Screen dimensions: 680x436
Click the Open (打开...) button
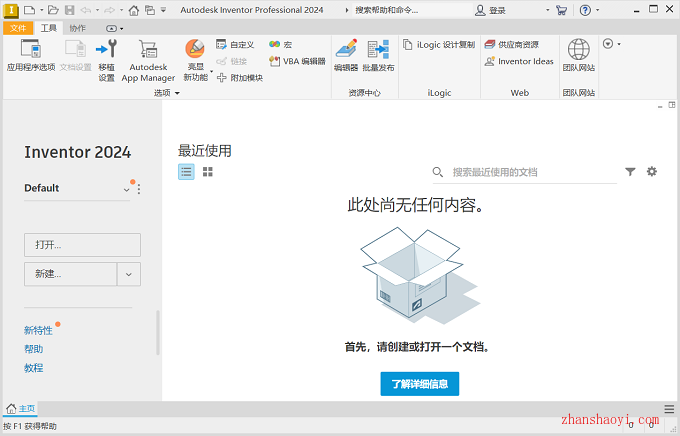coord(82,245)
